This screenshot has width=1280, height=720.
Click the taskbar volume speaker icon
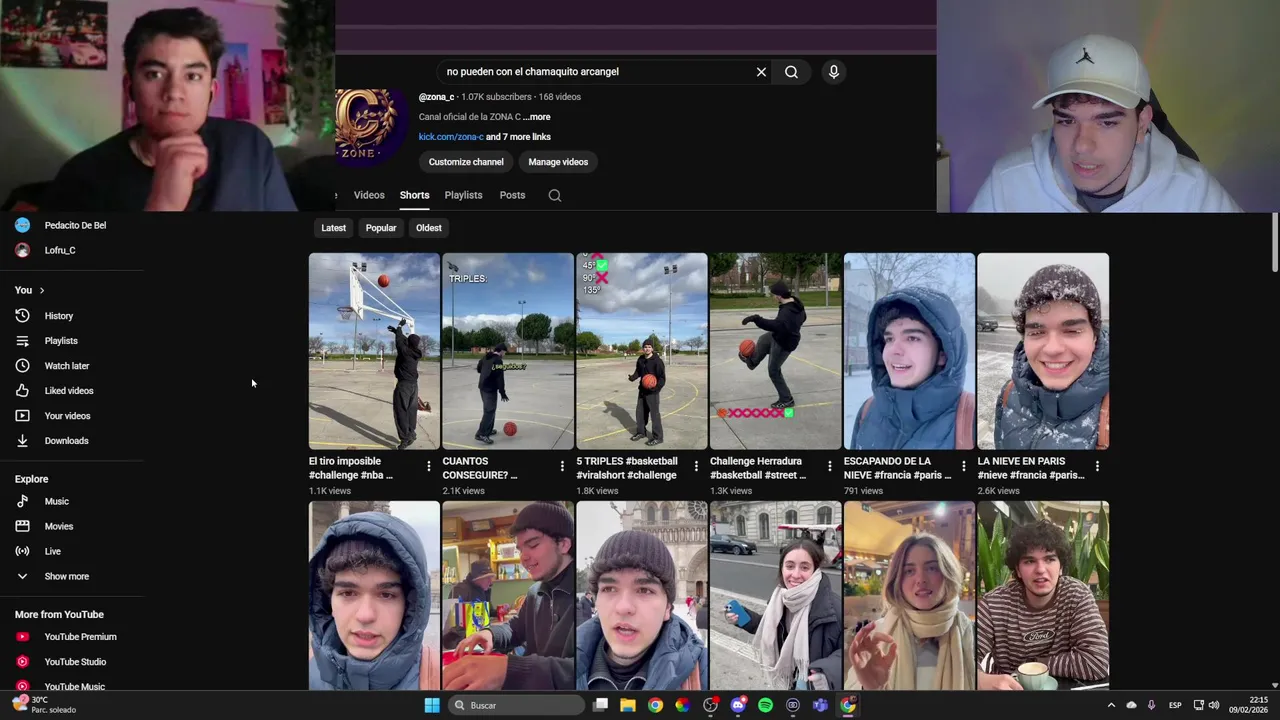[1214, 705]
